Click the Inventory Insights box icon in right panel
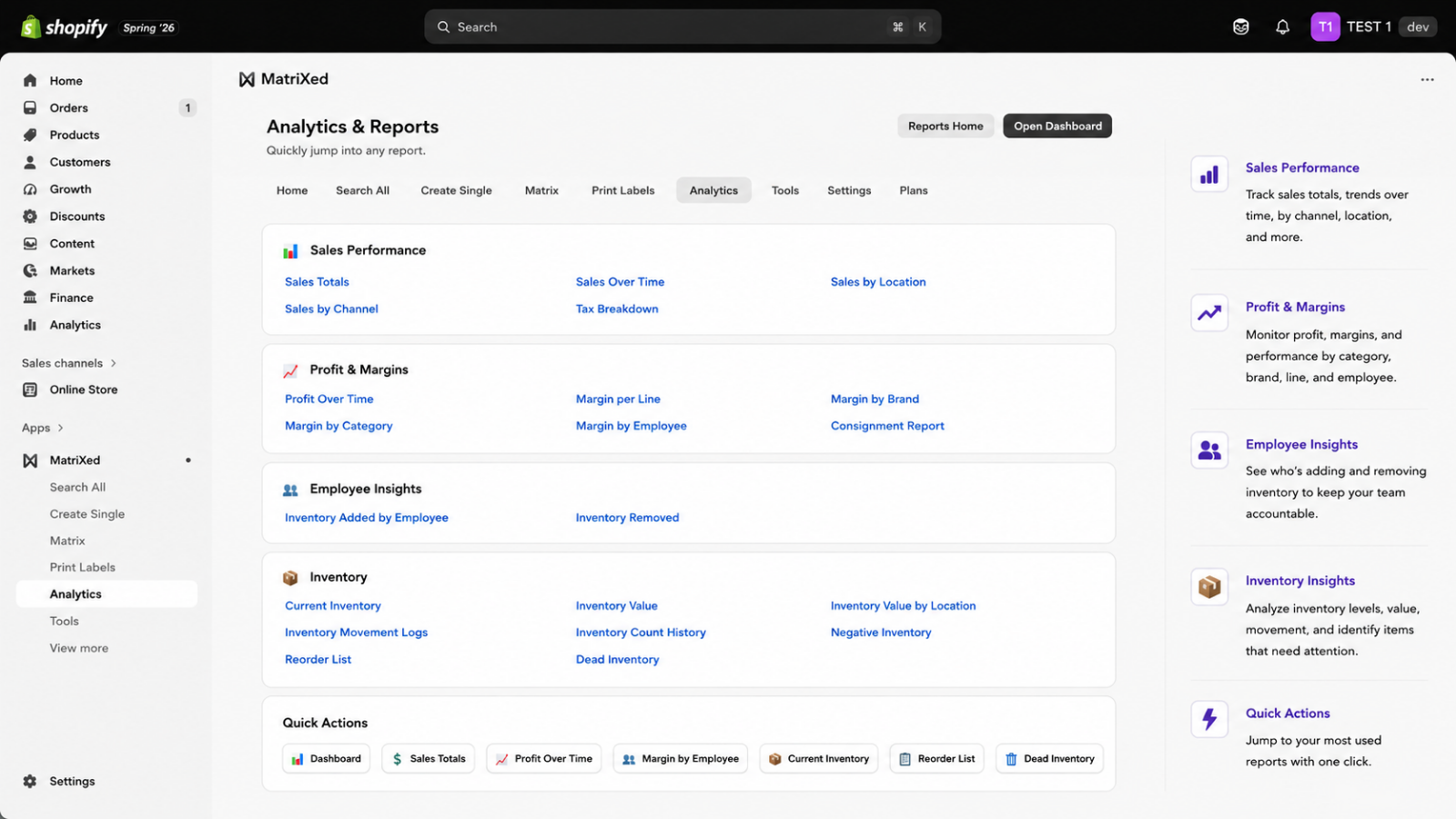 pyautogui.click(x=1209, y=587)
